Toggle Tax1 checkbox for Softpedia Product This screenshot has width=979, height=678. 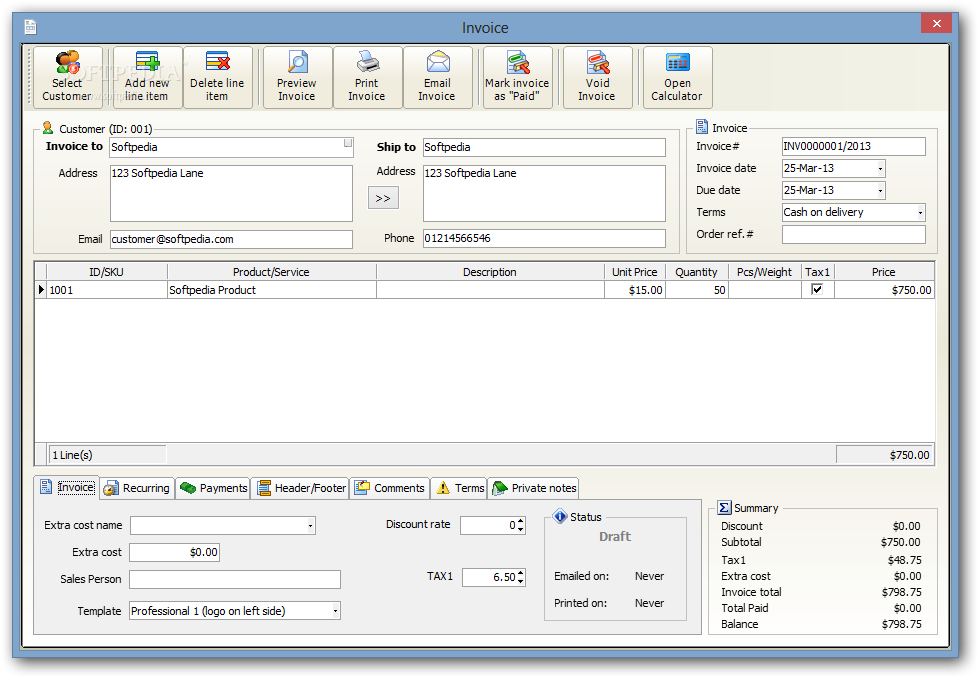pyautogui.click(x=817, y=289)
